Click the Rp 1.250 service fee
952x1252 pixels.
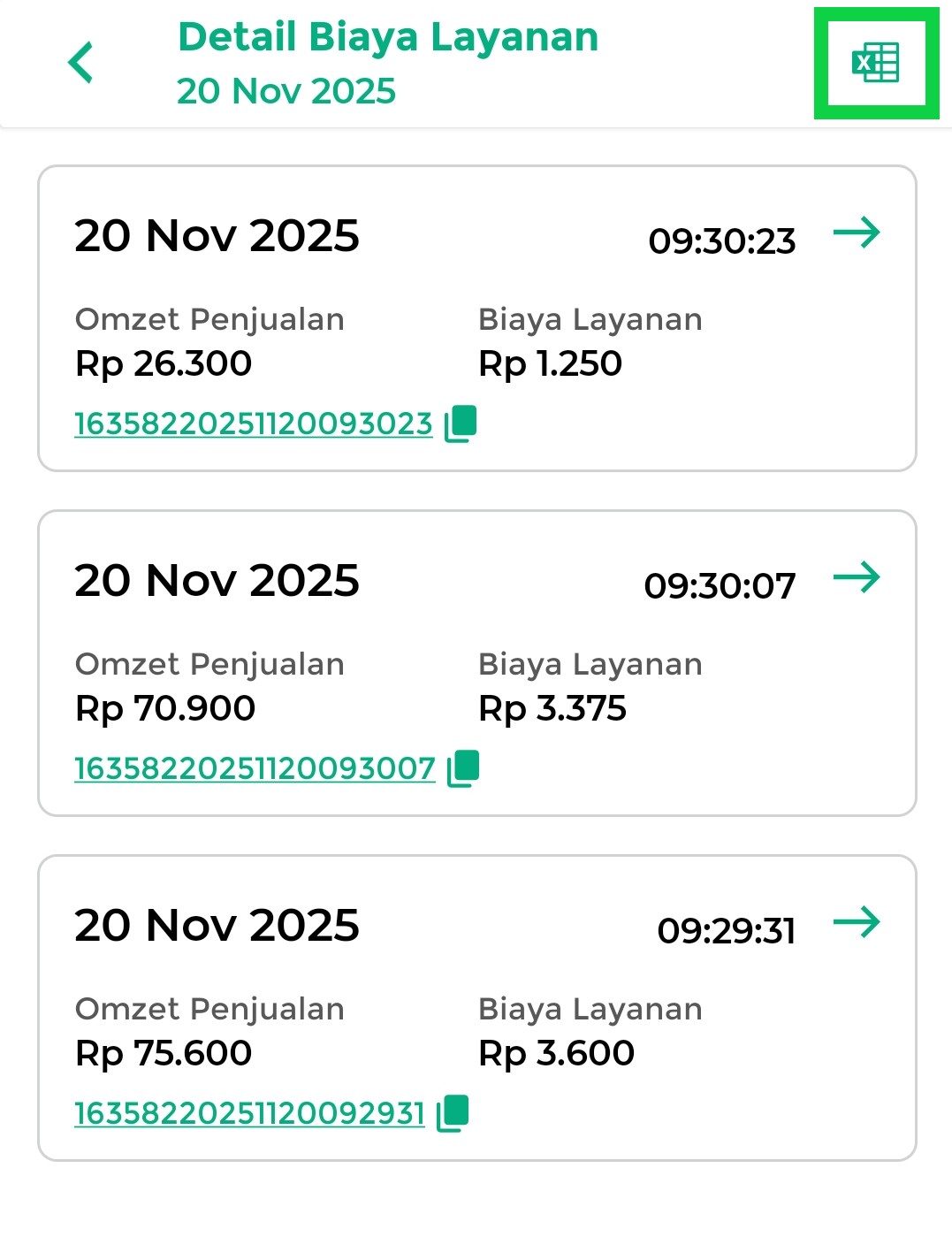(x=550, y=363)
